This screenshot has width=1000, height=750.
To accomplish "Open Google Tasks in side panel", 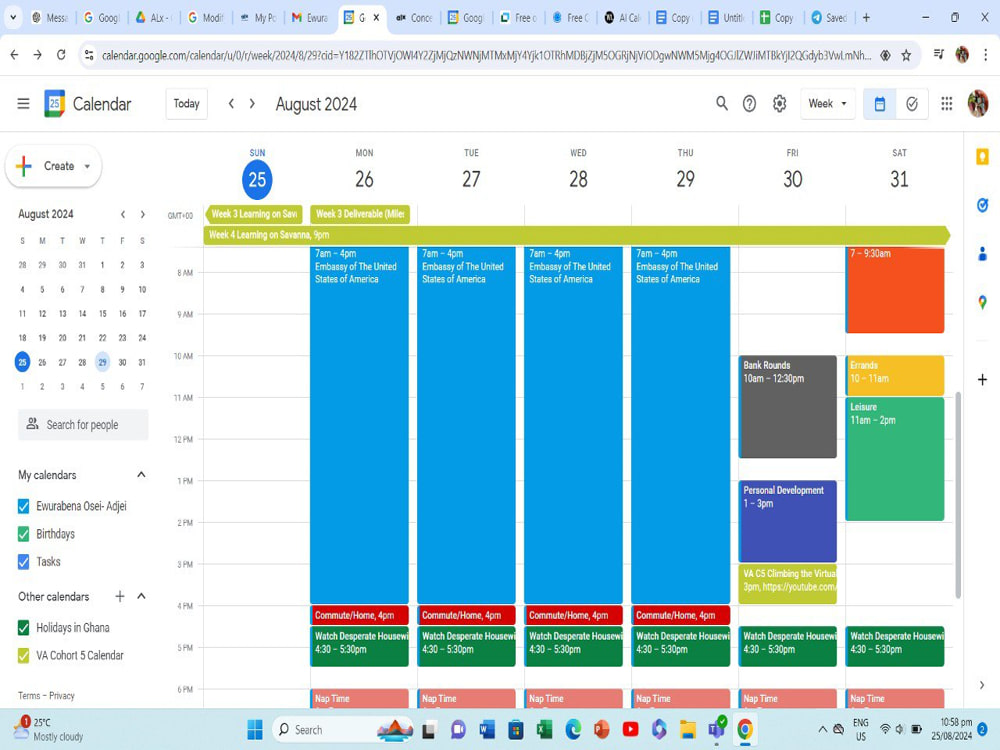I will (982, 205).
